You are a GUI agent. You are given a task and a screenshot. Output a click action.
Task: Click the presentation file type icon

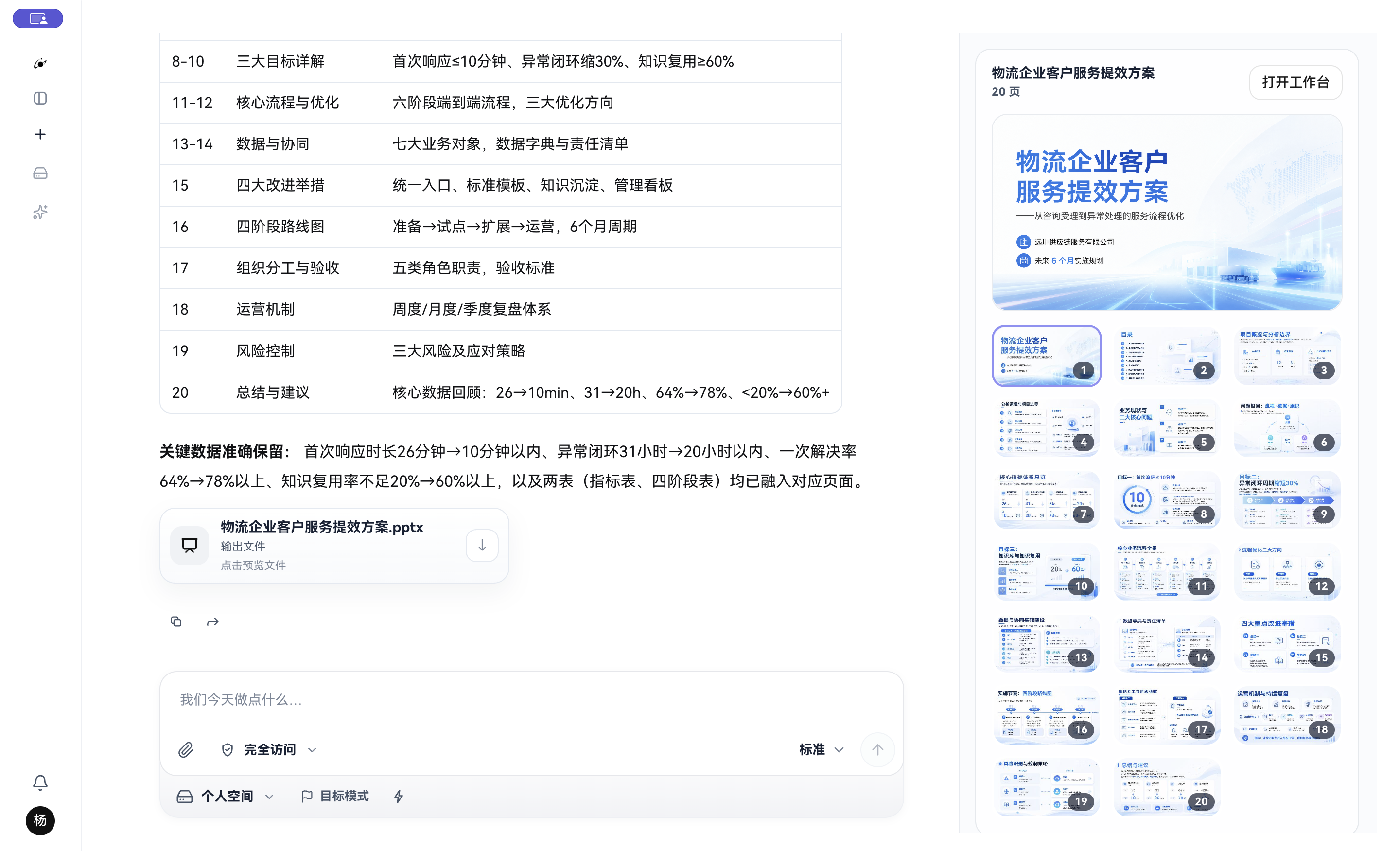tap(189, 545)
